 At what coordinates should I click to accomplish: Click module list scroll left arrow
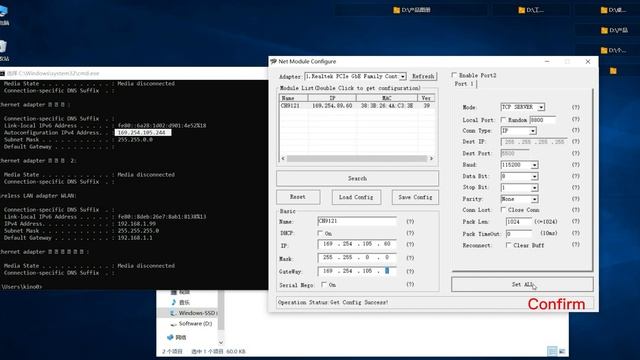coord(283,158)
